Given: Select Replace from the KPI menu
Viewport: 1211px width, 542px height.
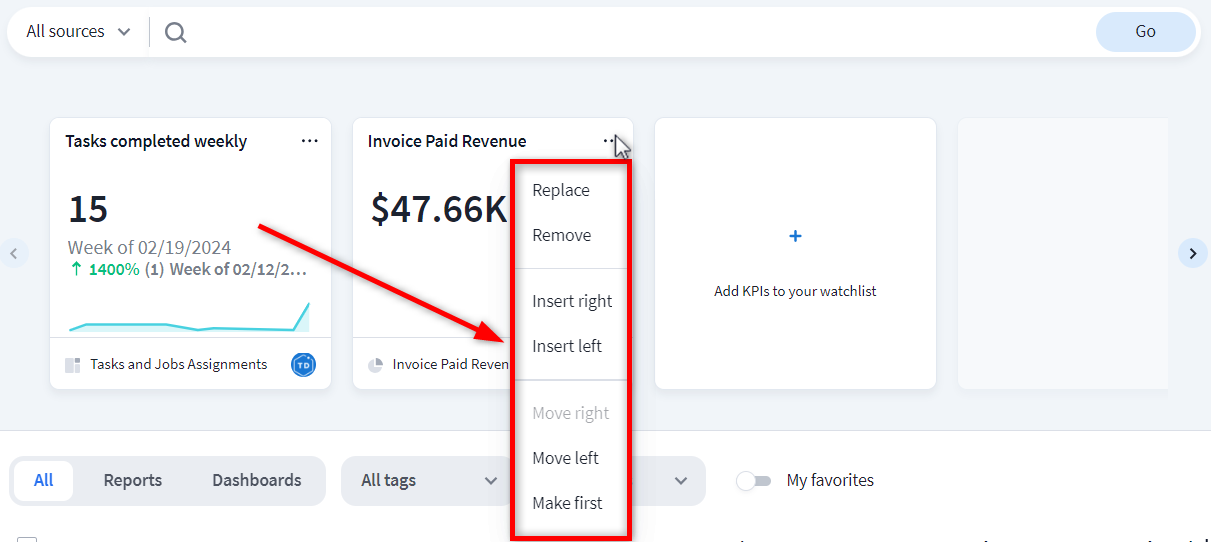Looking at the screenshot, I should [561, 191].
